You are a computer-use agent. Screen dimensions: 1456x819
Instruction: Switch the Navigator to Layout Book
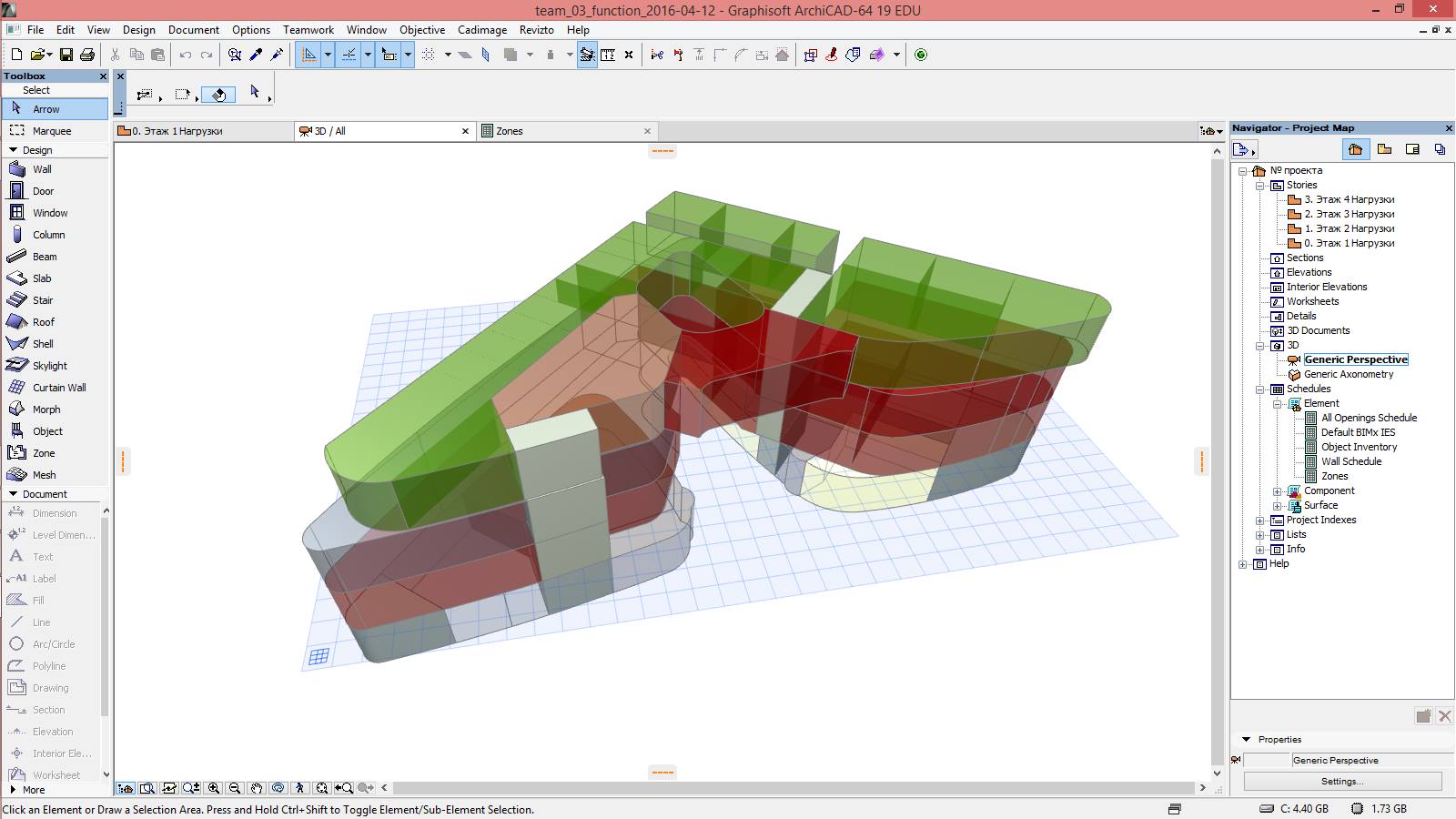1412,149
